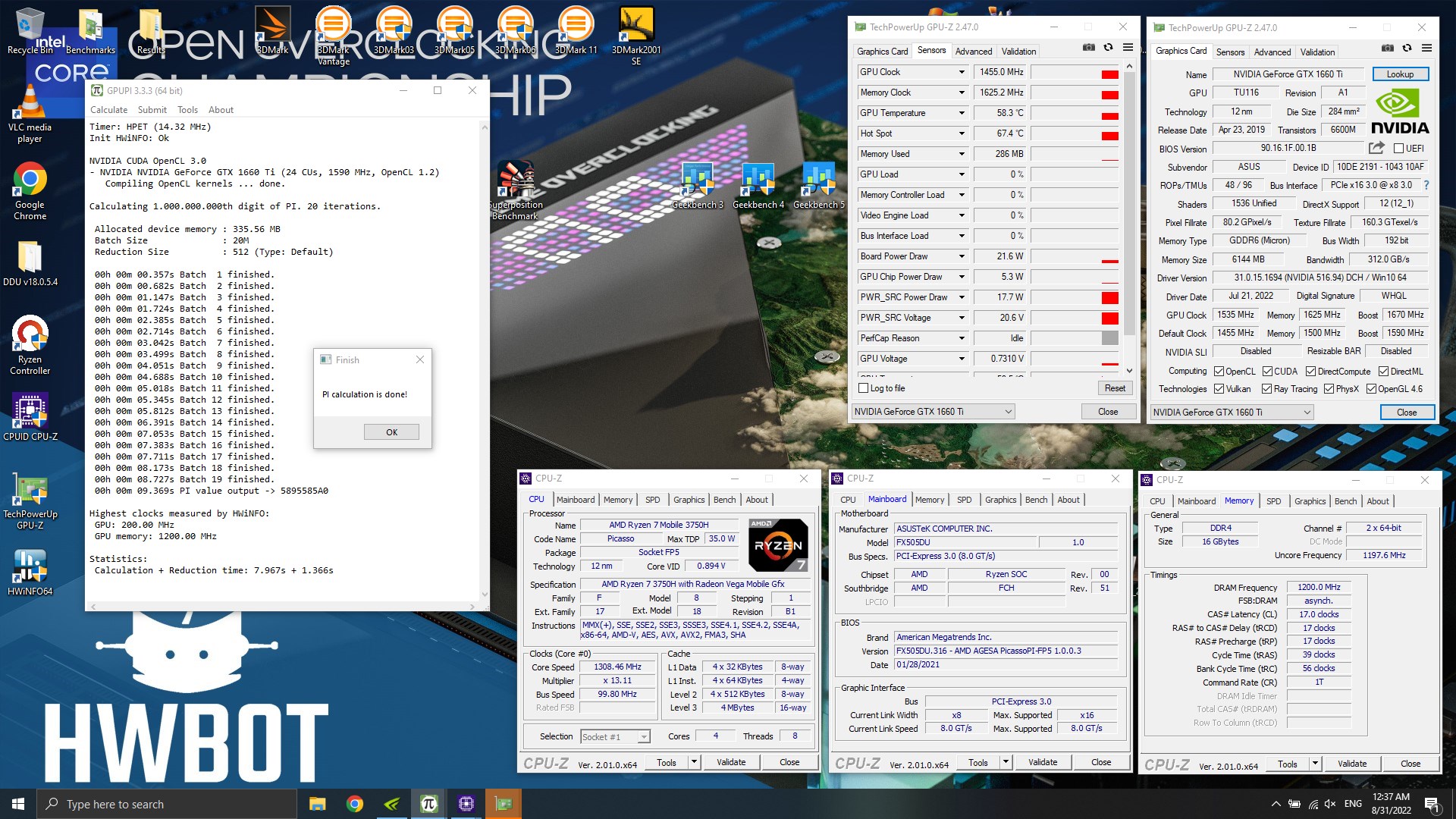Switch to Validation tab in GPU-Z Graphics Card window
The width and height of the screenshot is (1456, 819).
coord(1317,52)
